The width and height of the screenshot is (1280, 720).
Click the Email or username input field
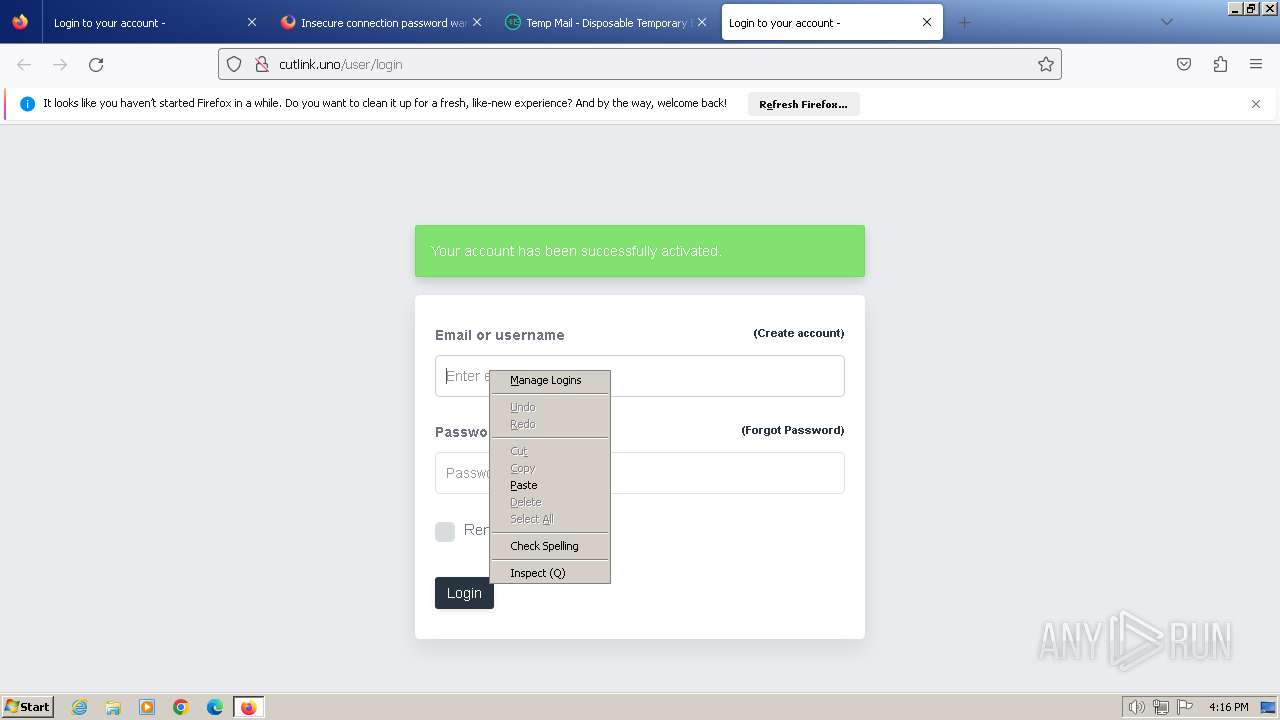(x=640, y=376)
